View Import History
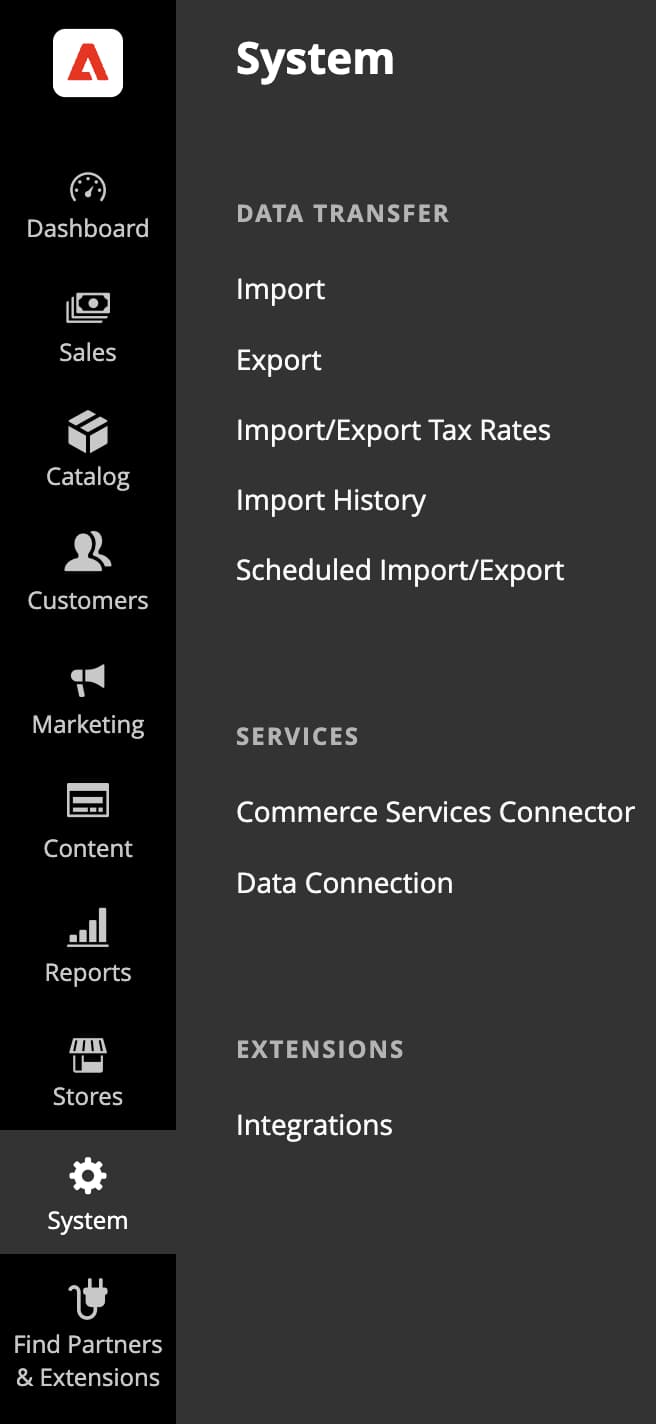 [x=331, y=500]
